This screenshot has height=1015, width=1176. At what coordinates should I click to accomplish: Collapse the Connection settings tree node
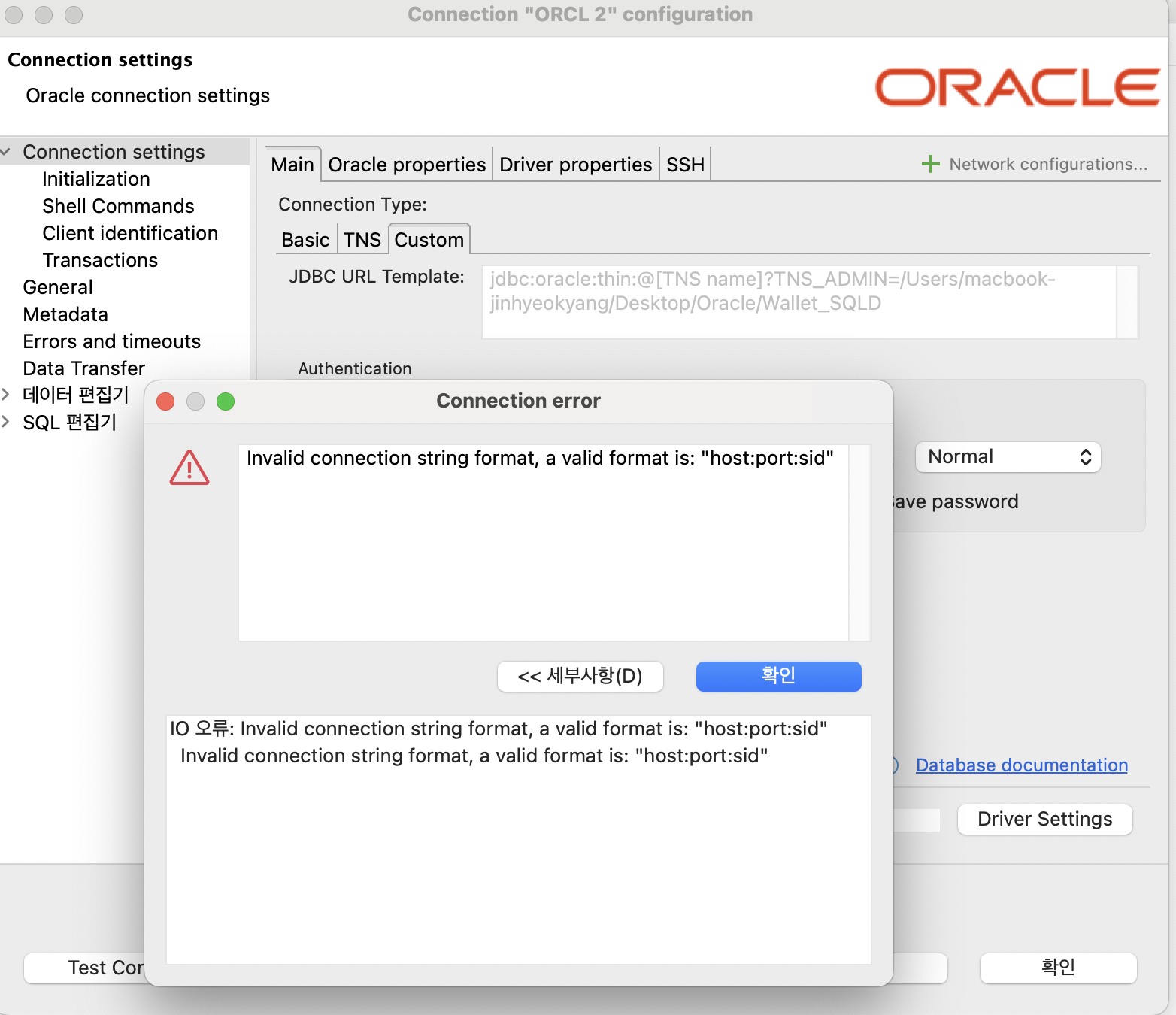click(6, 152)
